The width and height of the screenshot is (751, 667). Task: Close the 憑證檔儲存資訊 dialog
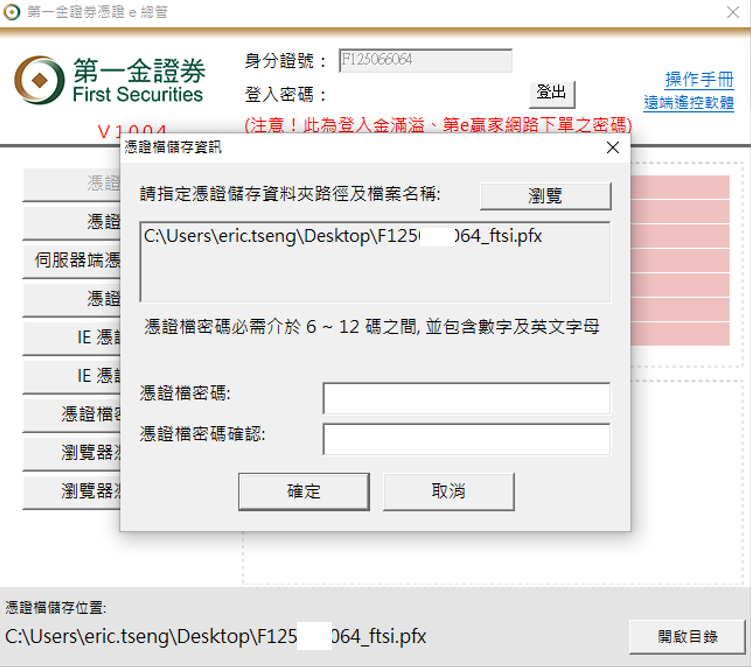pyautogui.click(x=612, y=148)
